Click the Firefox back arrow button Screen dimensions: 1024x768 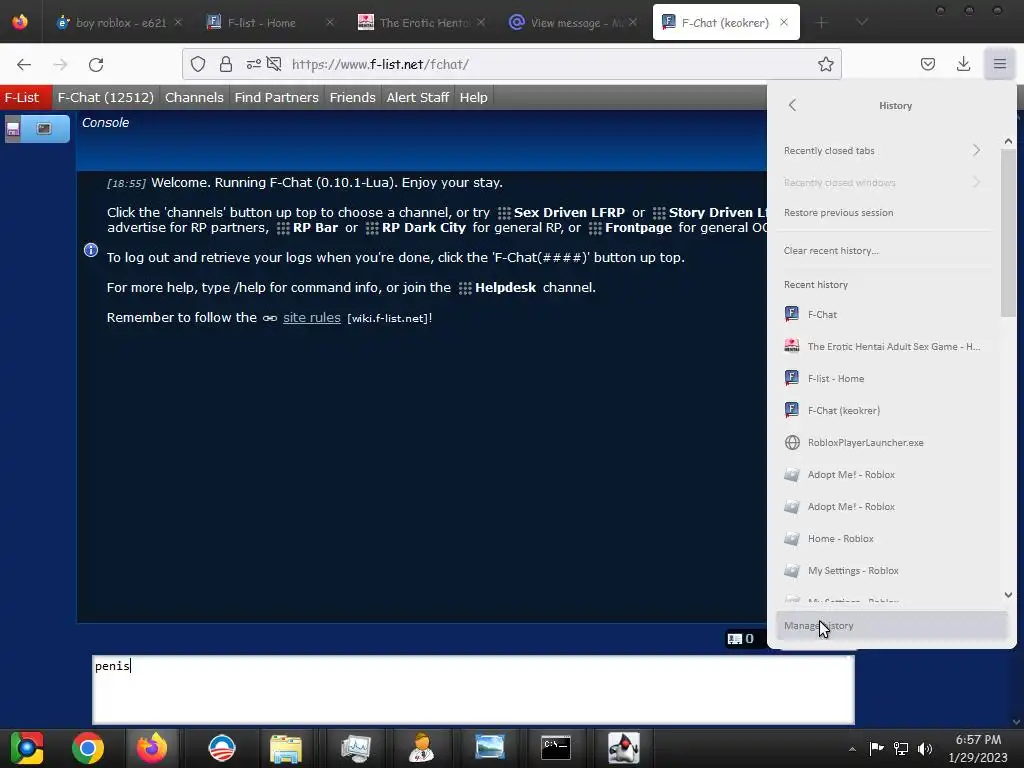coord(24,64)
